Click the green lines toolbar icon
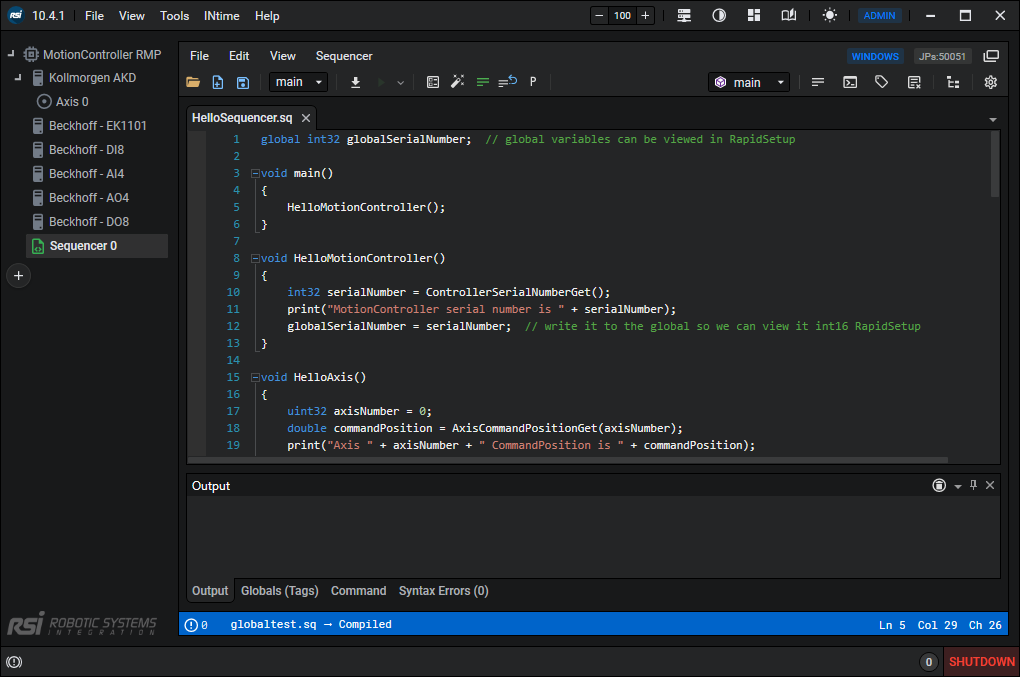This screenshot has width=1020, height=677. click(x=483, y=82)
